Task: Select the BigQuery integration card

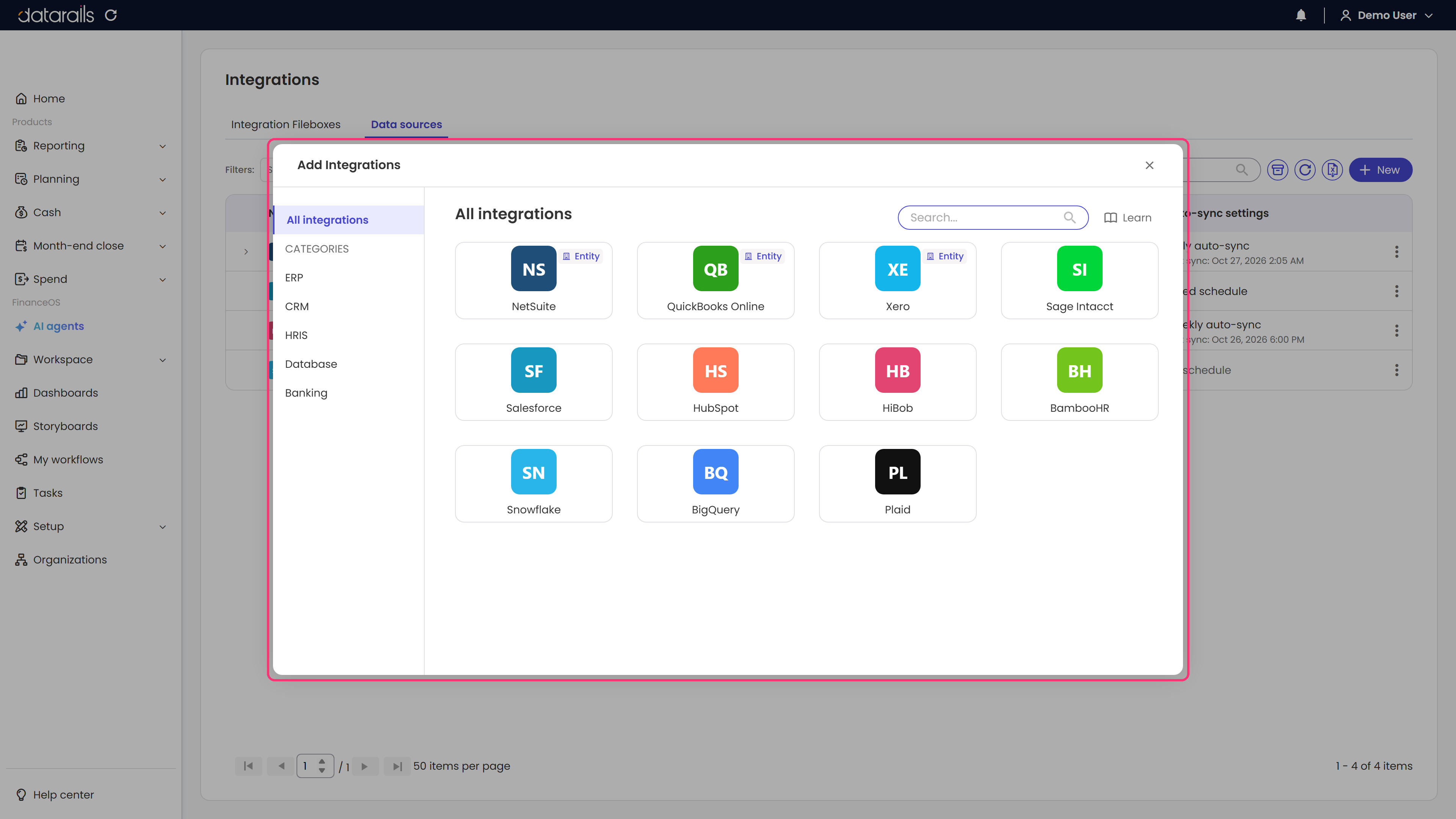Action: (x=715, y=484)
